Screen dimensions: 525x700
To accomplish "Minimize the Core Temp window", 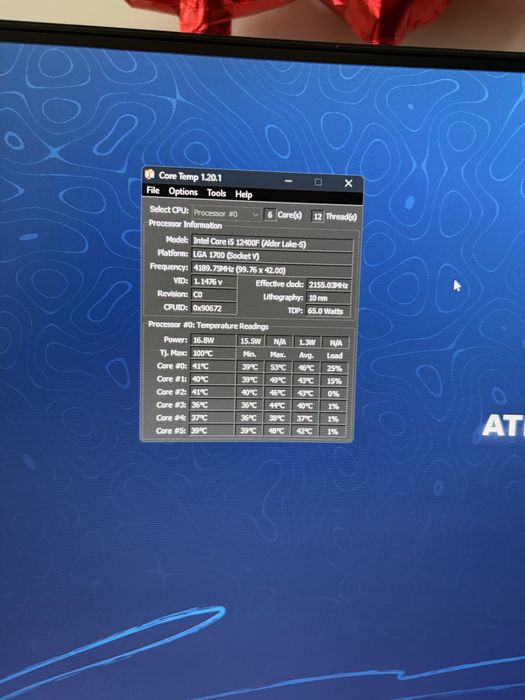I will 288,181.
